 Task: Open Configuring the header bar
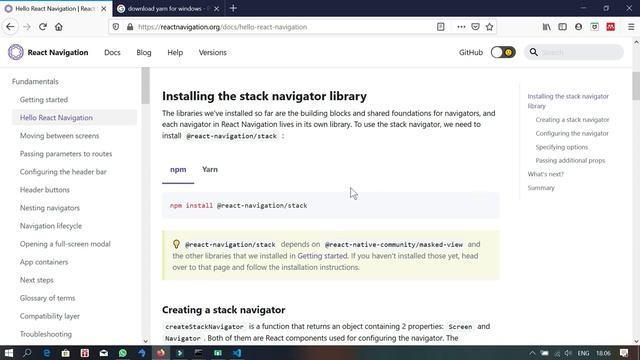[x=63, y=172]
